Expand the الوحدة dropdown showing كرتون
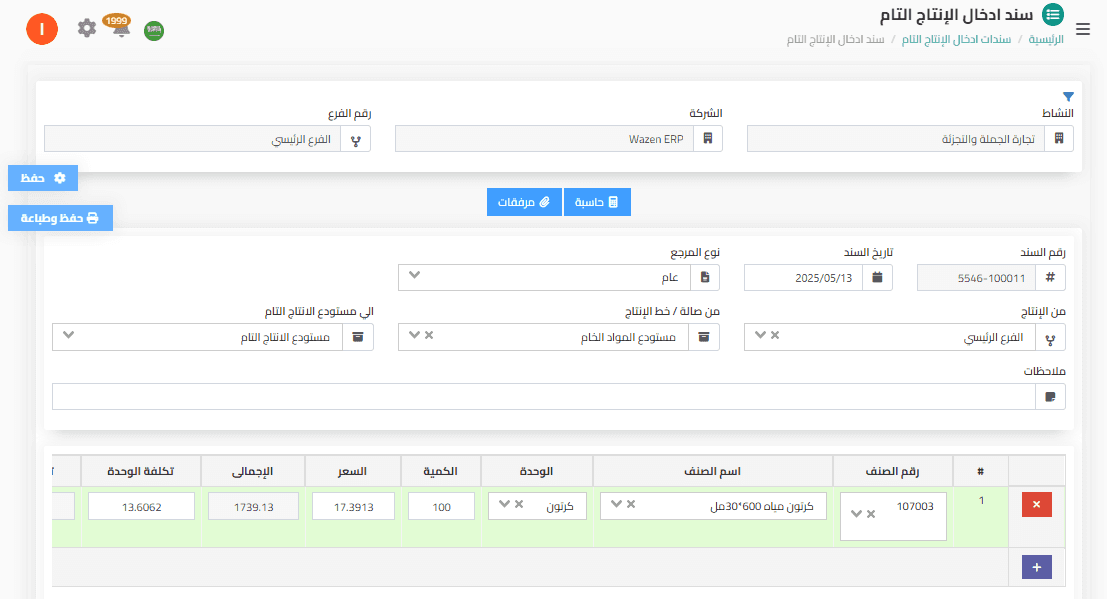This screenshot has height=599, width=1107. [504, 505]
